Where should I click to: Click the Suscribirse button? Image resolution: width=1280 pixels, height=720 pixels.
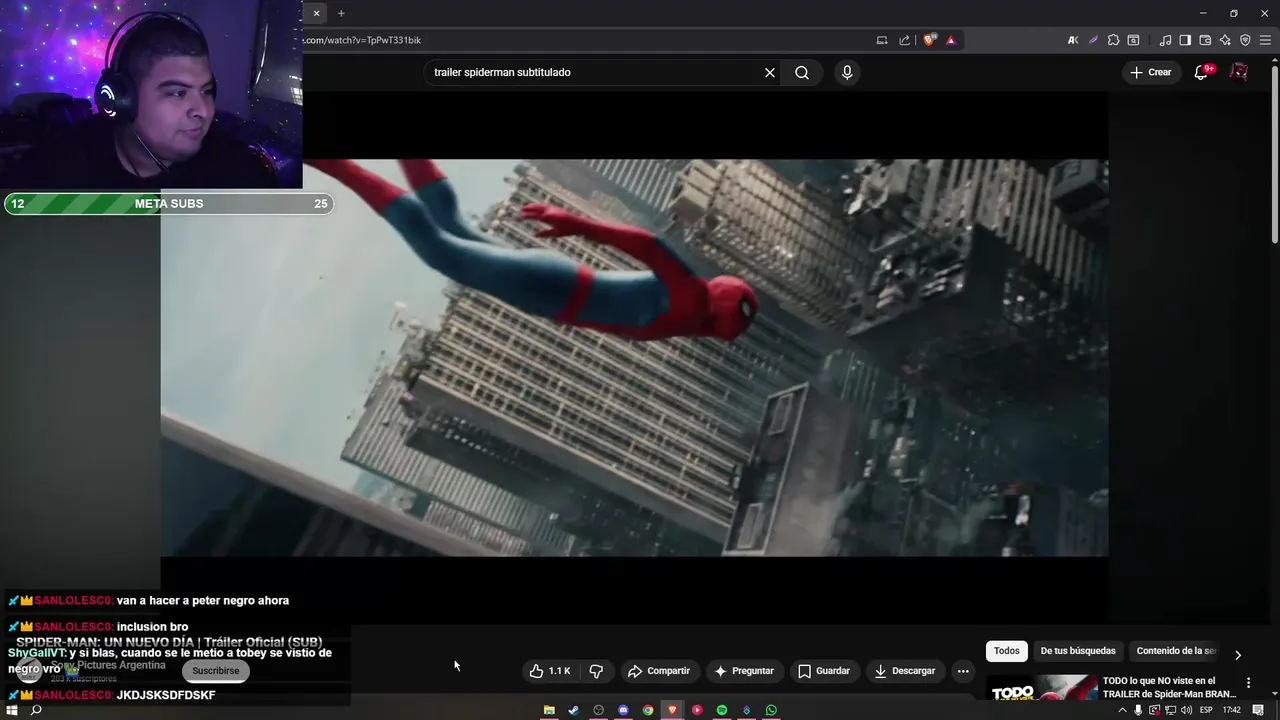pos(216,671)
